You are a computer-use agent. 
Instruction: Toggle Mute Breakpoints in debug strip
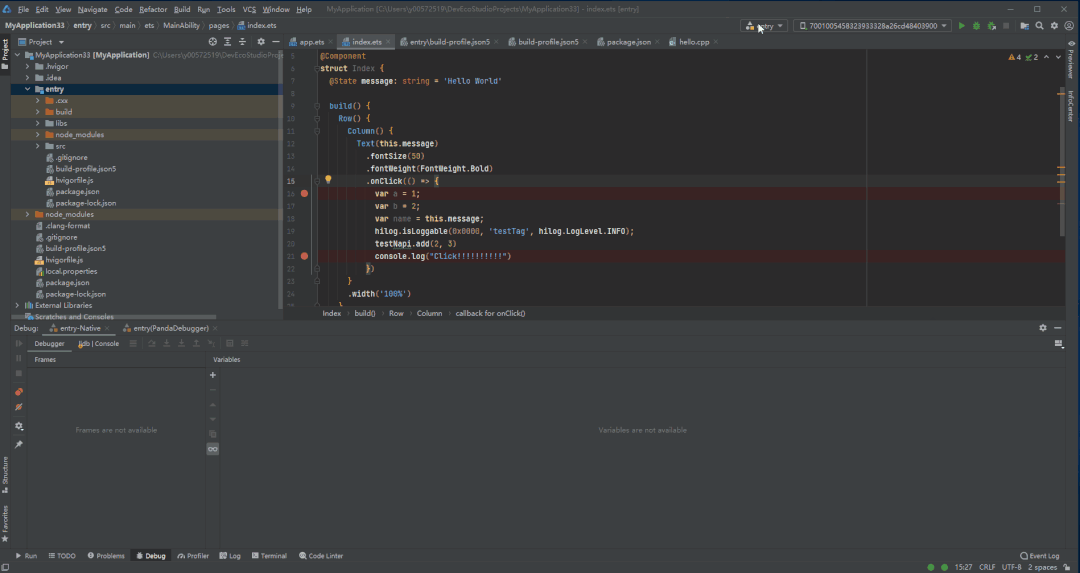pyautogui.click(x=19, y=408)
